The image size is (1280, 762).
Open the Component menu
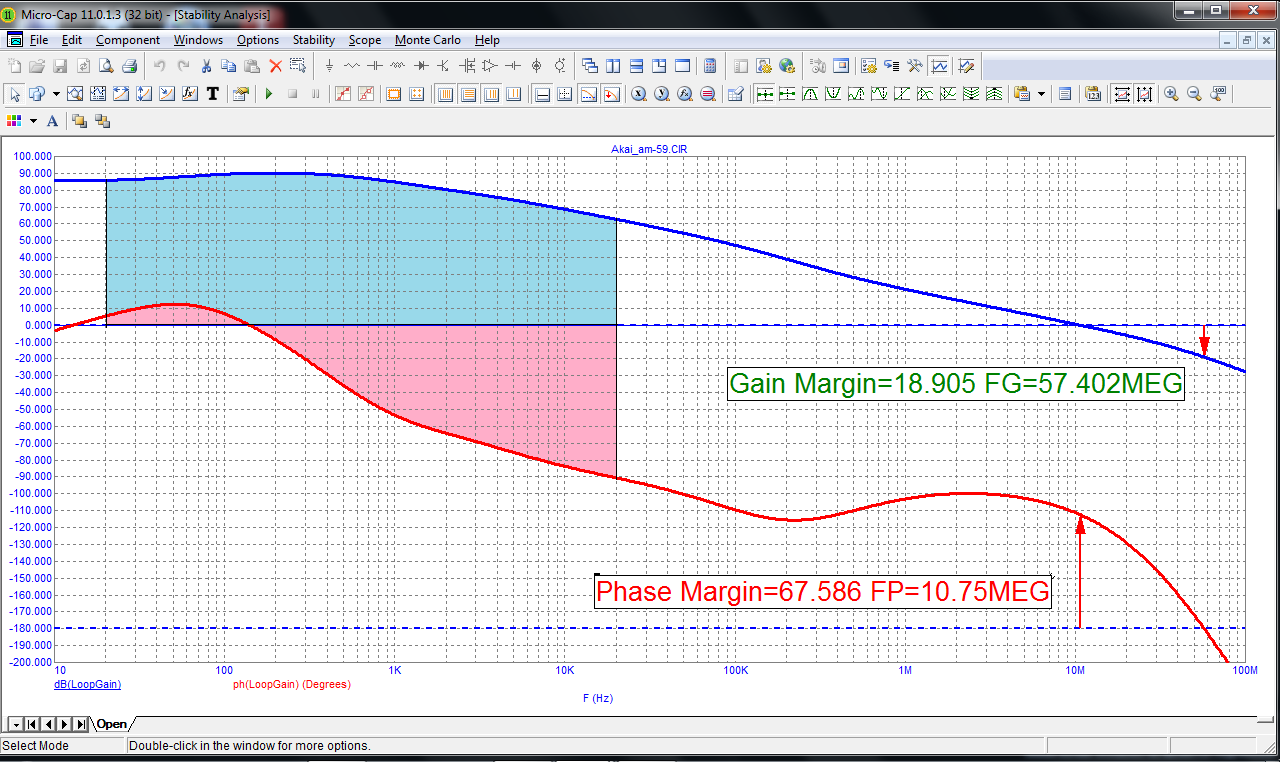pyautogui.click(x=128, y=40)
